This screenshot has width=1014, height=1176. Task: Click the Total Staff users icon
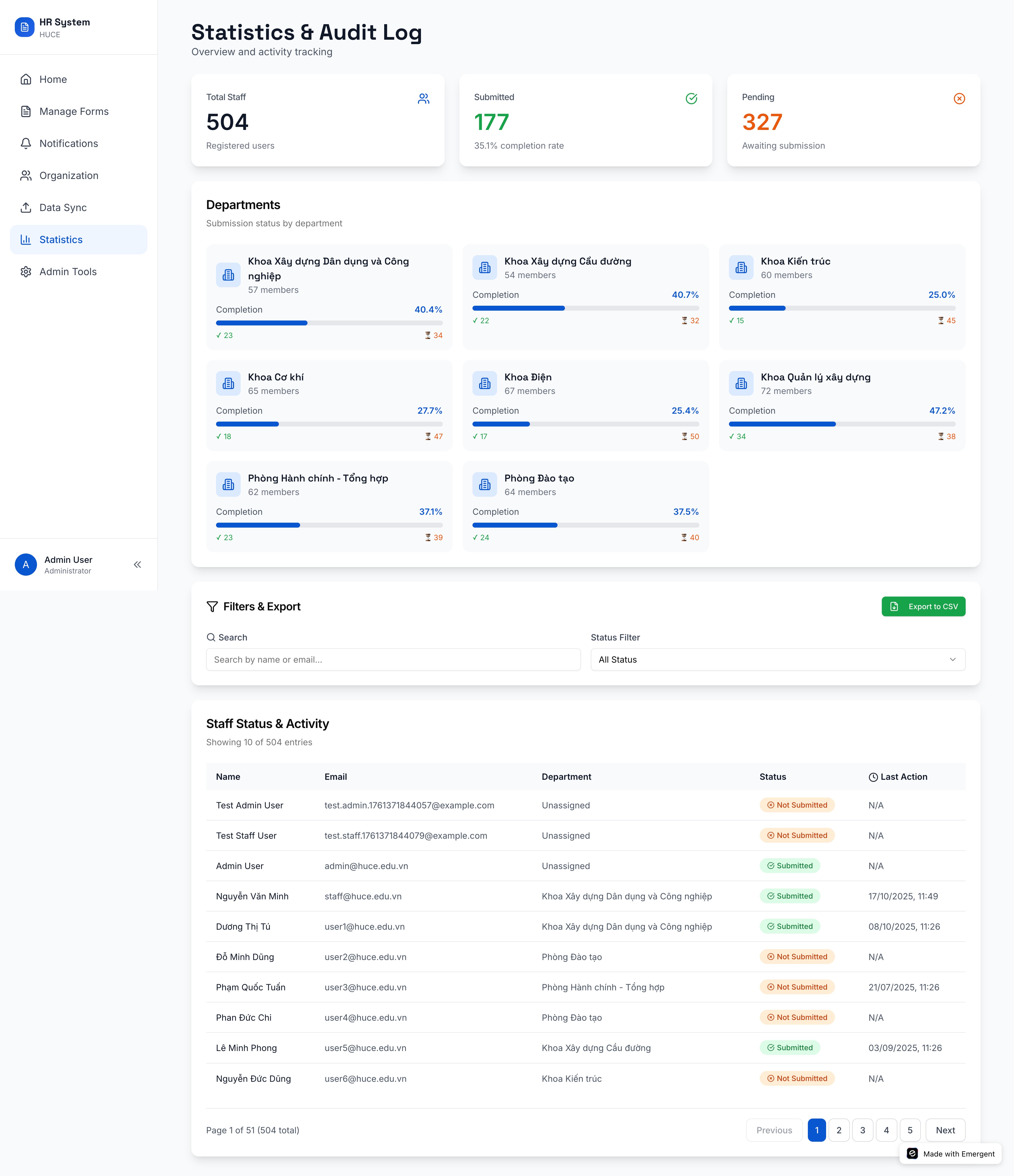coord(424,99)
